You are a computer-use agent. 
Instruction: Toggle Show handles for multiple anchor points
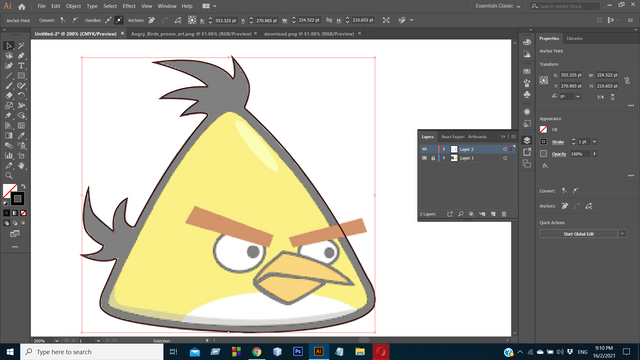click(x=108, y=20)
